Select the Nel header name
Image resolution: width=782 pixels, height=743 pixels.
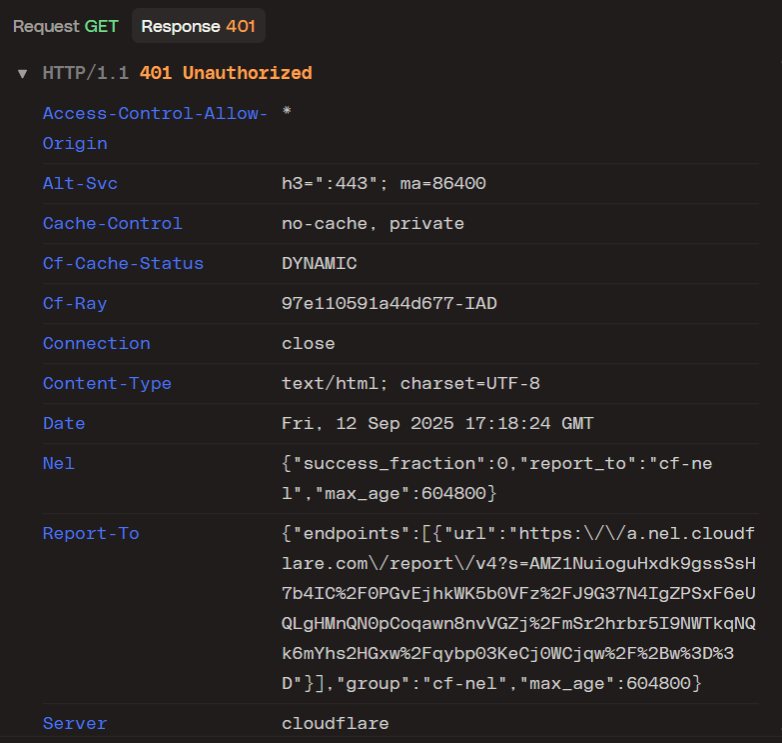59,464
